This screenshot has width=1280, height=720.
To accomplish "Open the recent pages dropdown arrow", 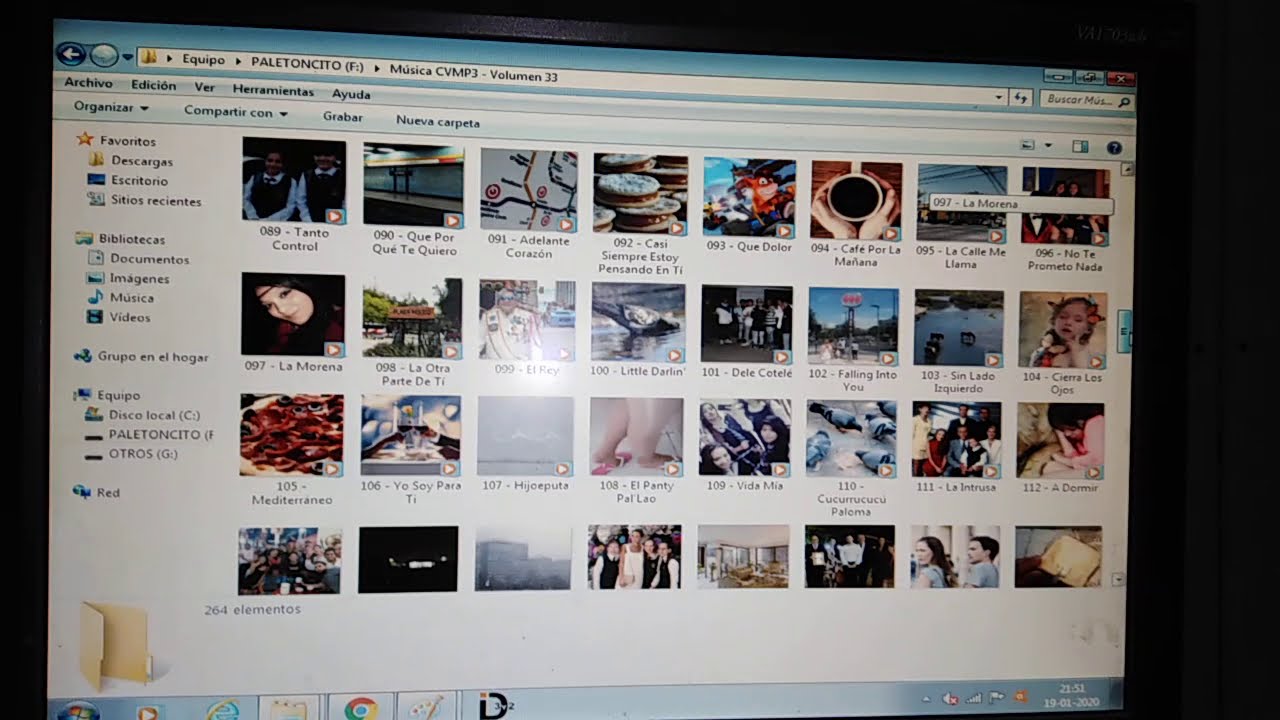I will click(x=128, y=58).
